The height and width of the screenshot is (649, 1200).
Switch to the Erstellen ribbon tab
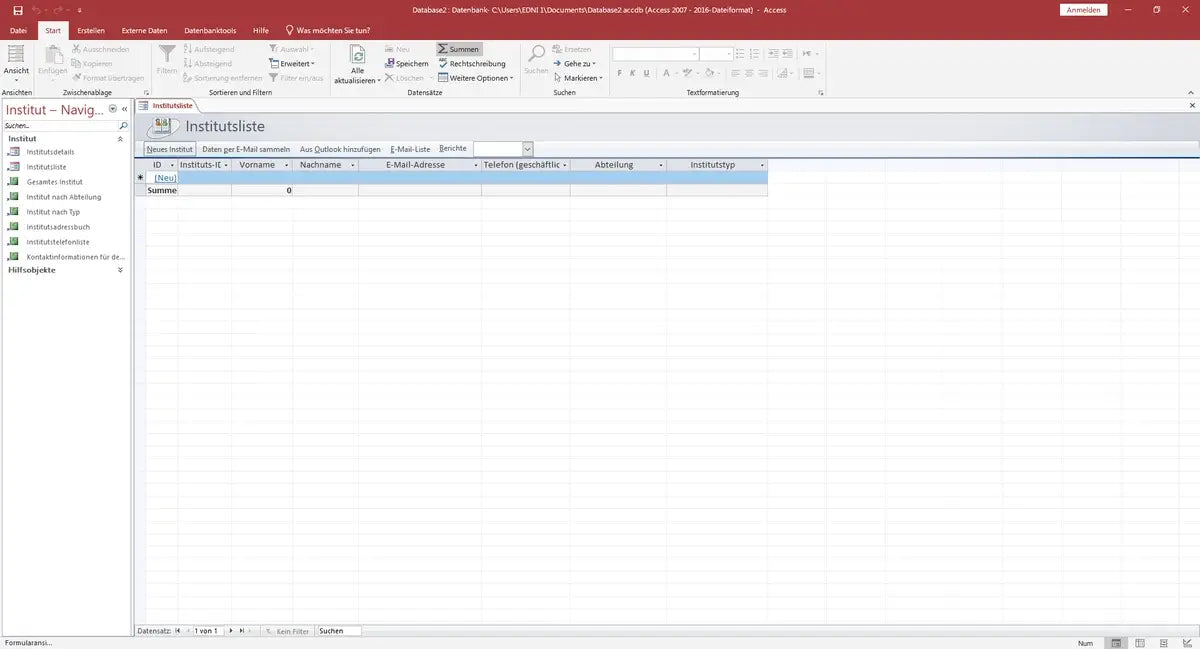[90, 29]
